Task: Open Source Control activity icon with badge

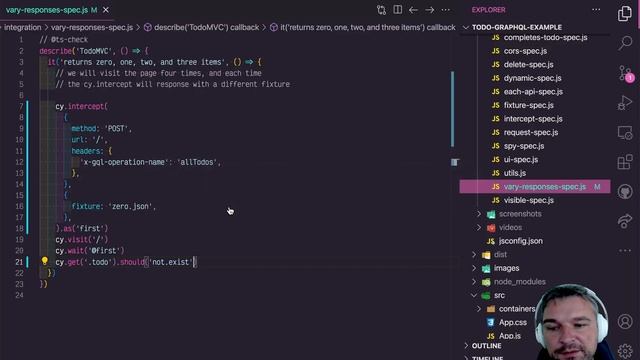Action: (x=625, y=73)
